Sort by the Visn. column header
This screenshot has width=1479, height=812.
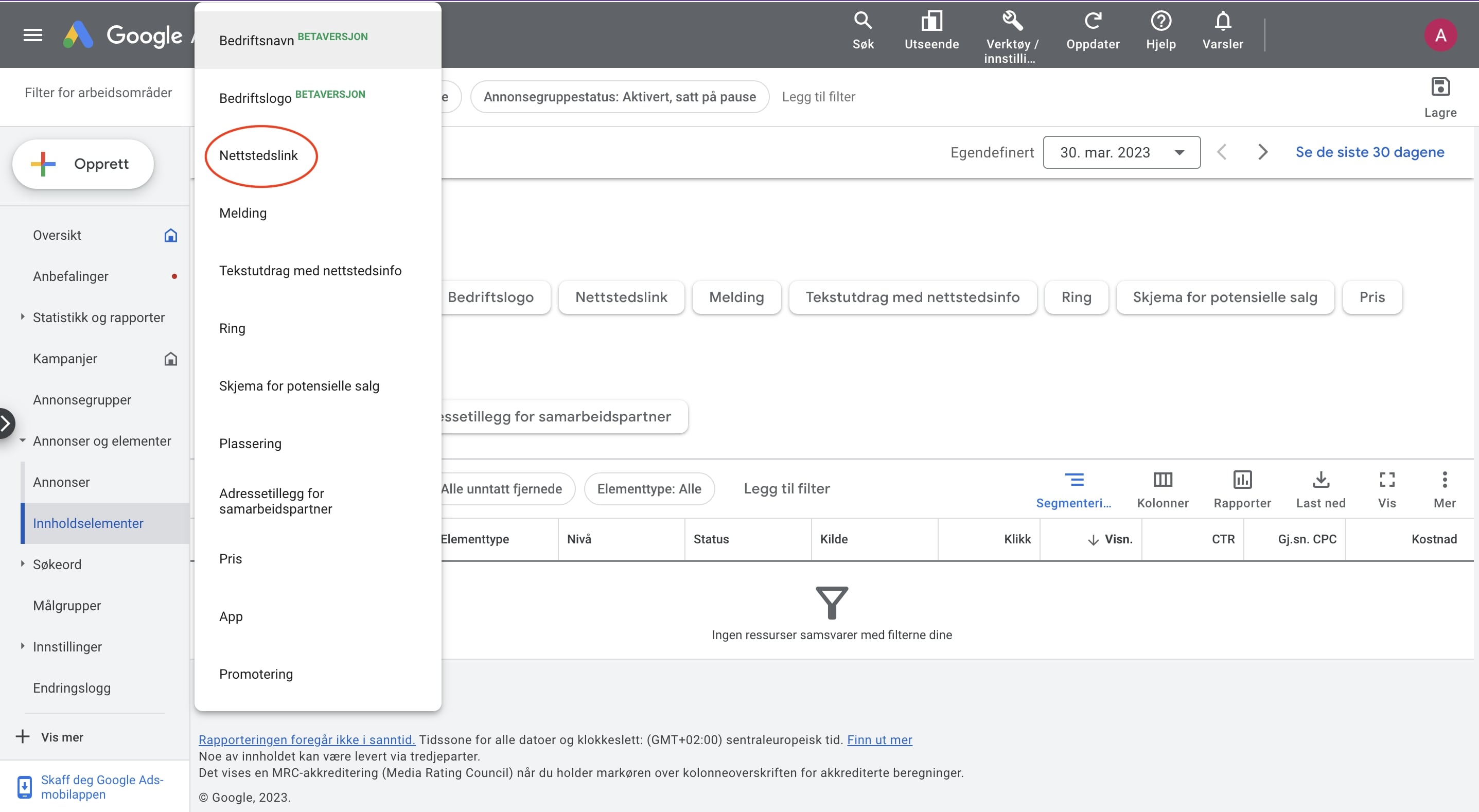pos(1117,539)
